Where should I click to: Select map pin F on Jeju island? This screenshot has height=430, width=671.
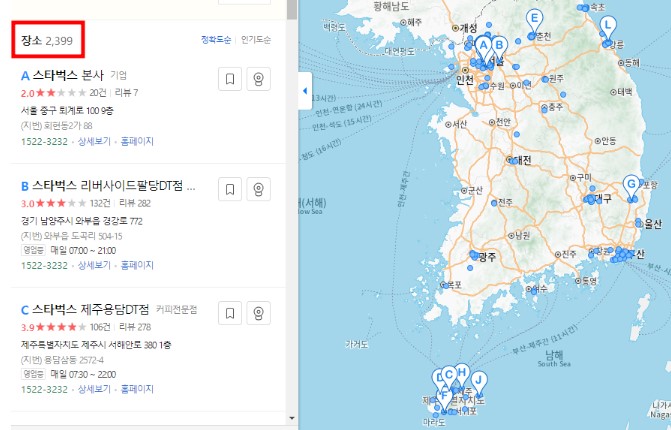444,398
